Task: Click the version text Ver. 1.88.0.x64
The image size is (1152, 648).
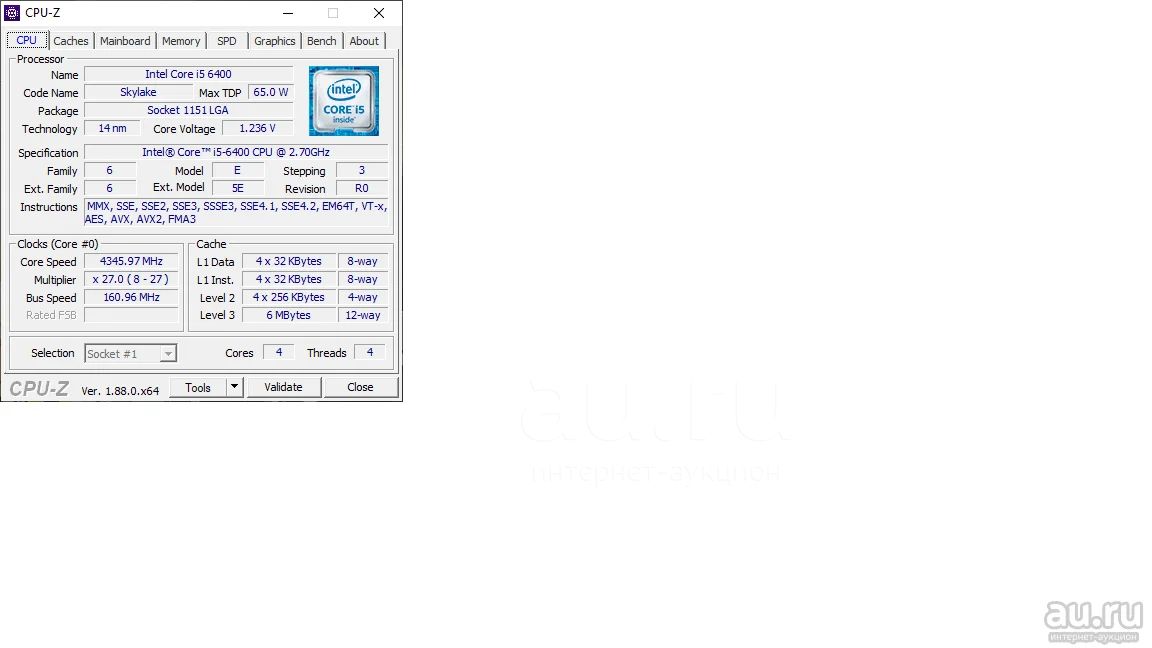Action: [x=120, y=391]
